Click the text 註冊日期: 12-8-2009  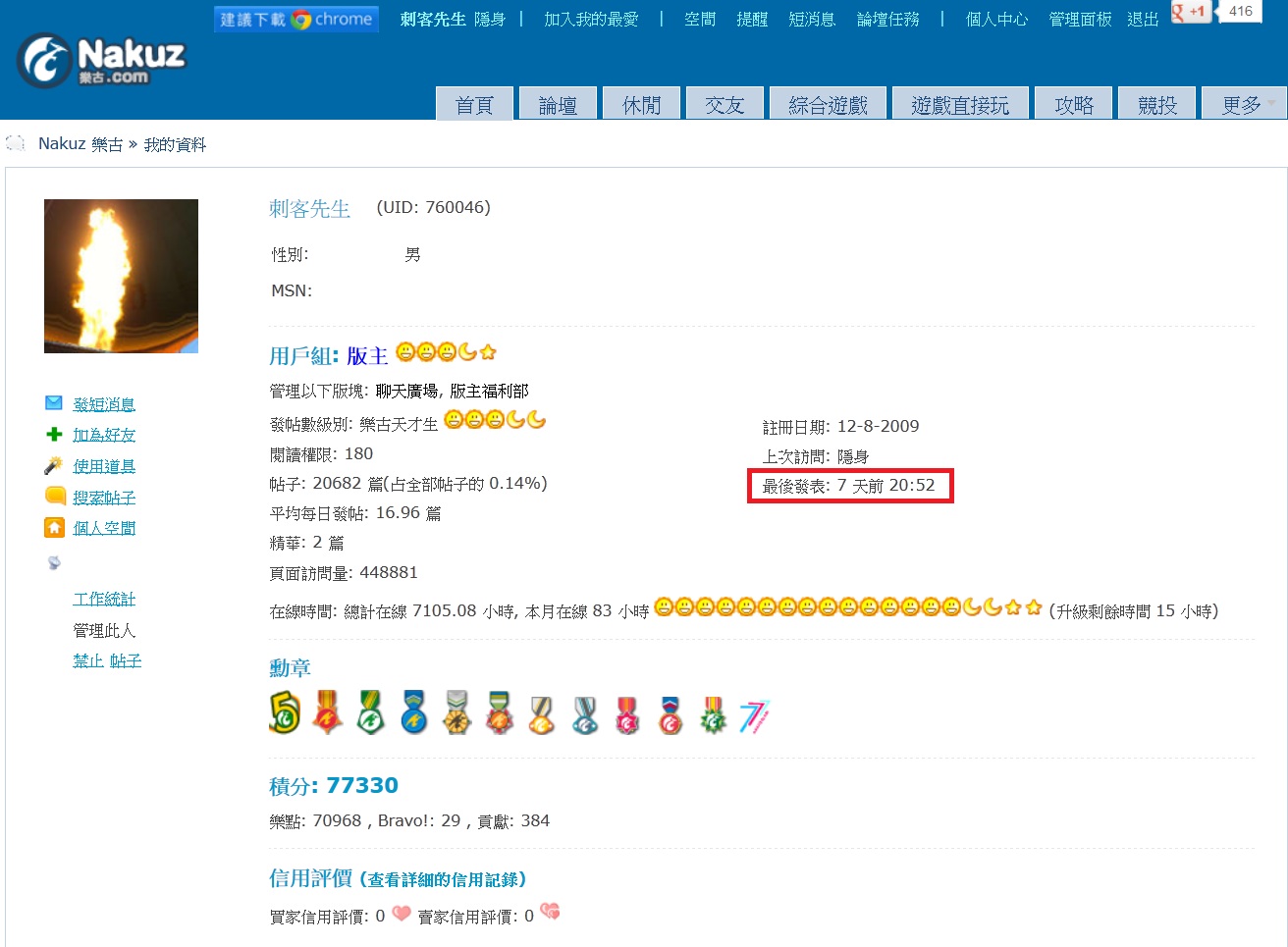click(x=840, y=426)
